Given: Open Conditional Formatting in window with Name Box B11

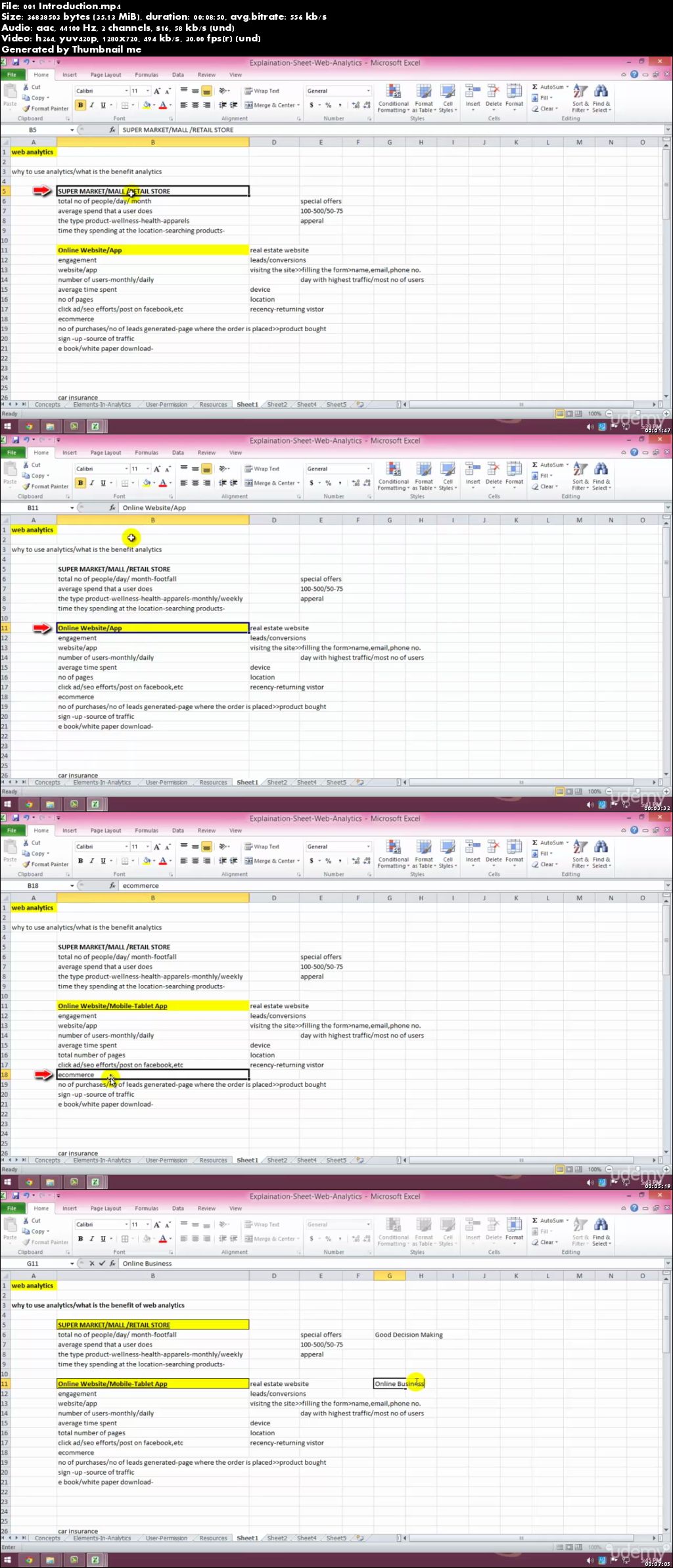Looking at the screenshot, I should click(393, 476).
